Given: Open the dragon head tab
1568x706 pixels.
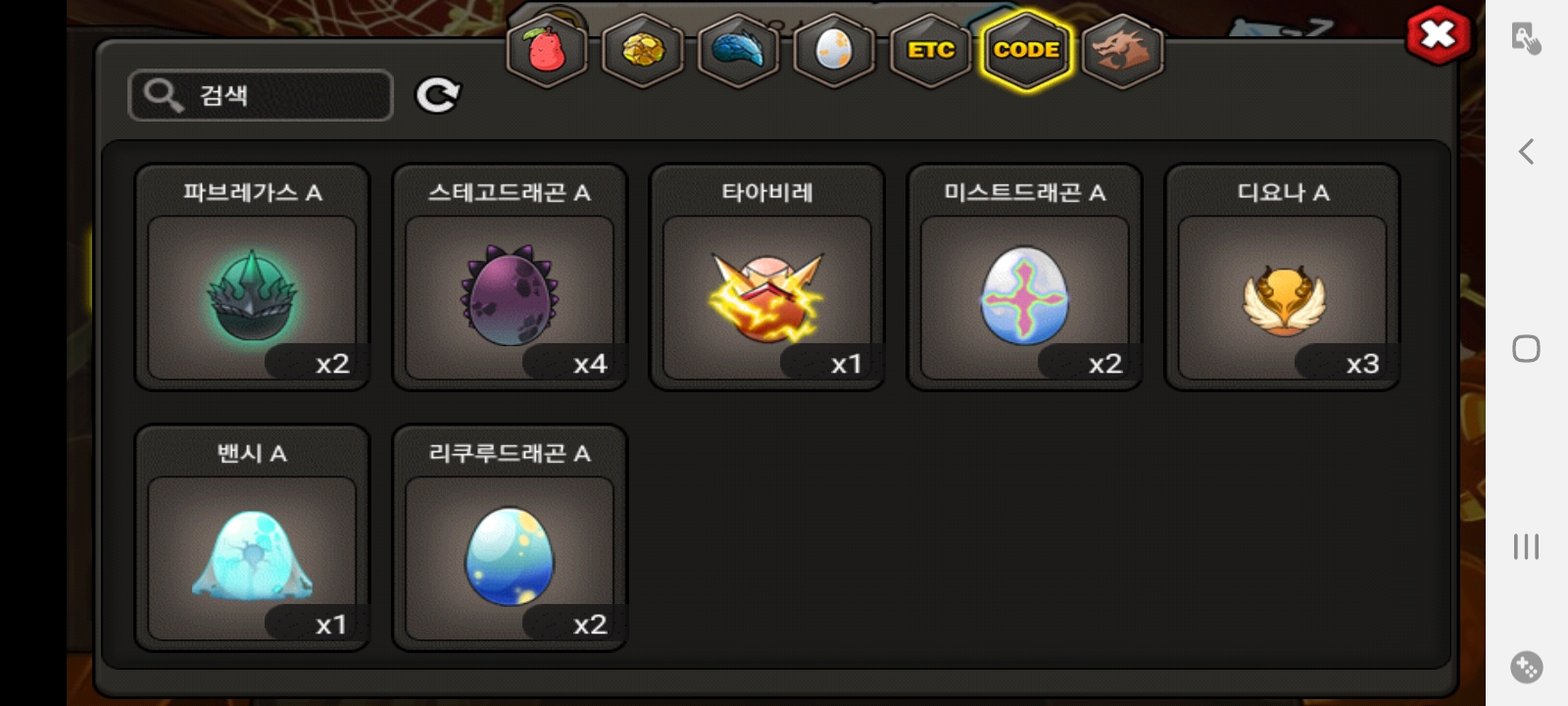Looking at the screenshot, I should [1122, 50].
